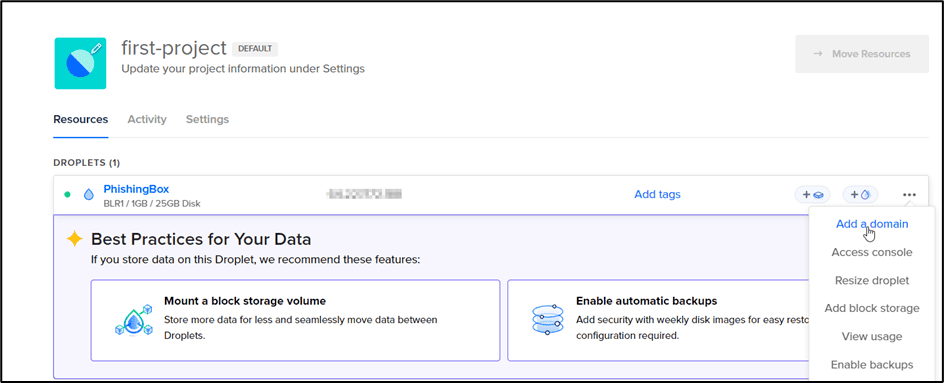Choose View usage from the menu
Viewport: 944px width, 383px height.
click(872, 337)
